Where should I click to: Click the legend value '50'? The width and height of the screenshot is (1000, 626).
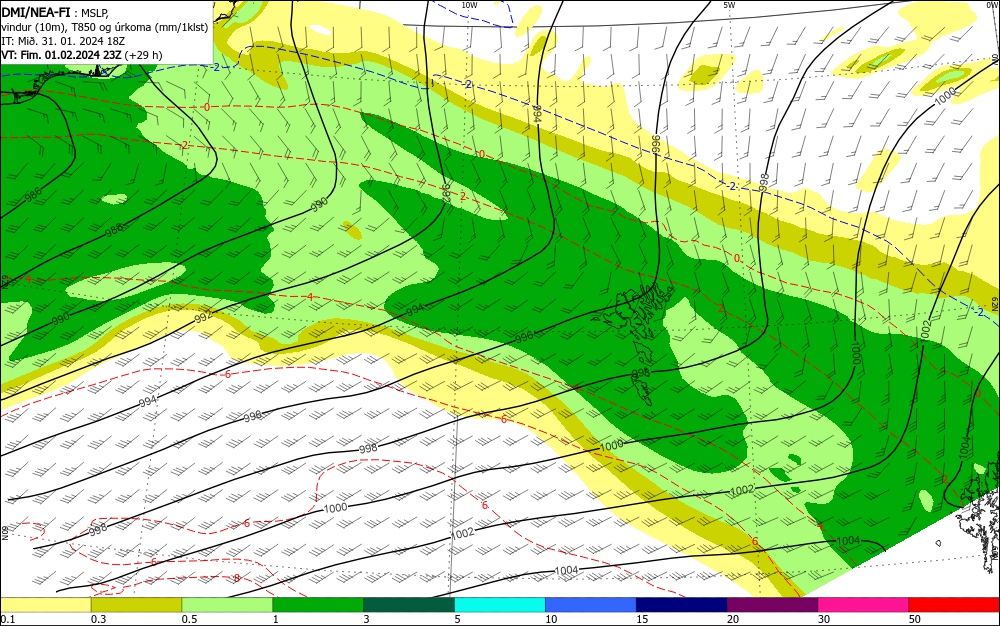[x=915, y=619]
